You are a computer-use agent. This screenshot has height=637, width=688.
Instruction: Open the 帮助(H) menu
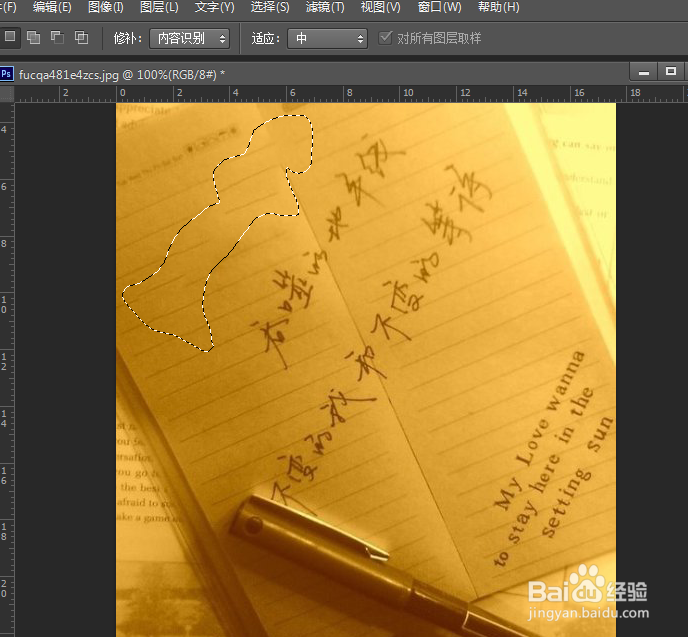[498, 7]
